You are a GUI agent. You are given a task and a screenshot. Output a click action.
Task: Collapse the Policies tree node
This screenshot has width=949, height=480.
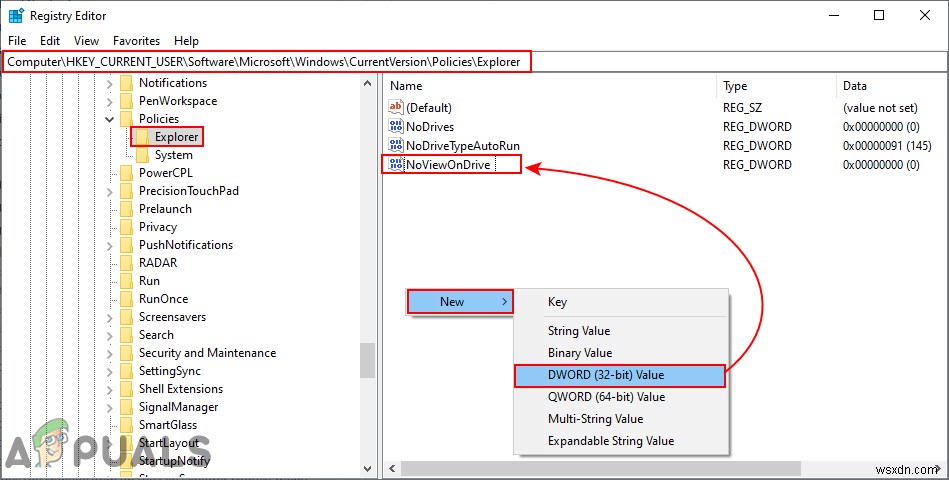110,119
